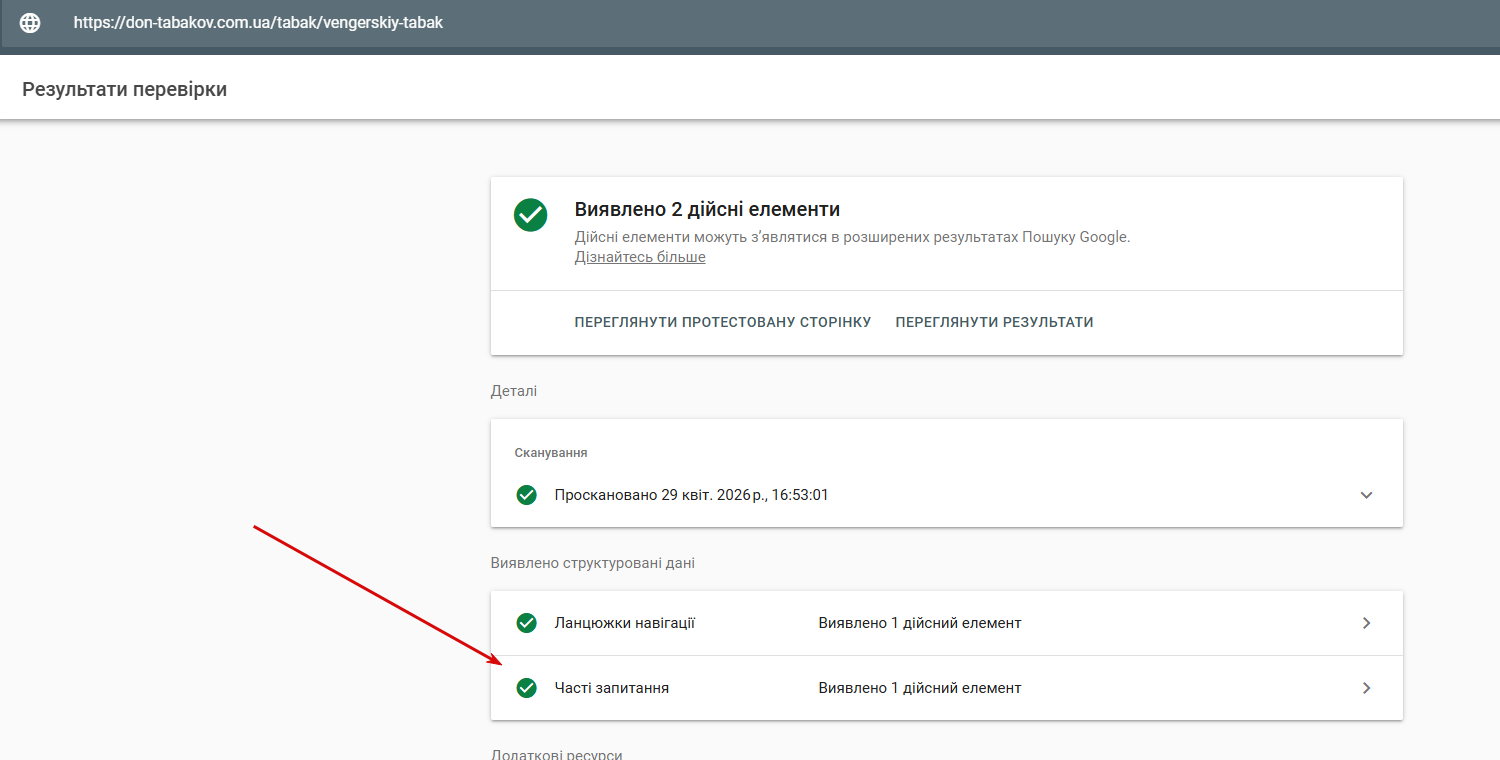Click the valid item status in the Ланцюжки навігації row
Image resolution: width=1500 pixels, height=760 pixels.
919,623
